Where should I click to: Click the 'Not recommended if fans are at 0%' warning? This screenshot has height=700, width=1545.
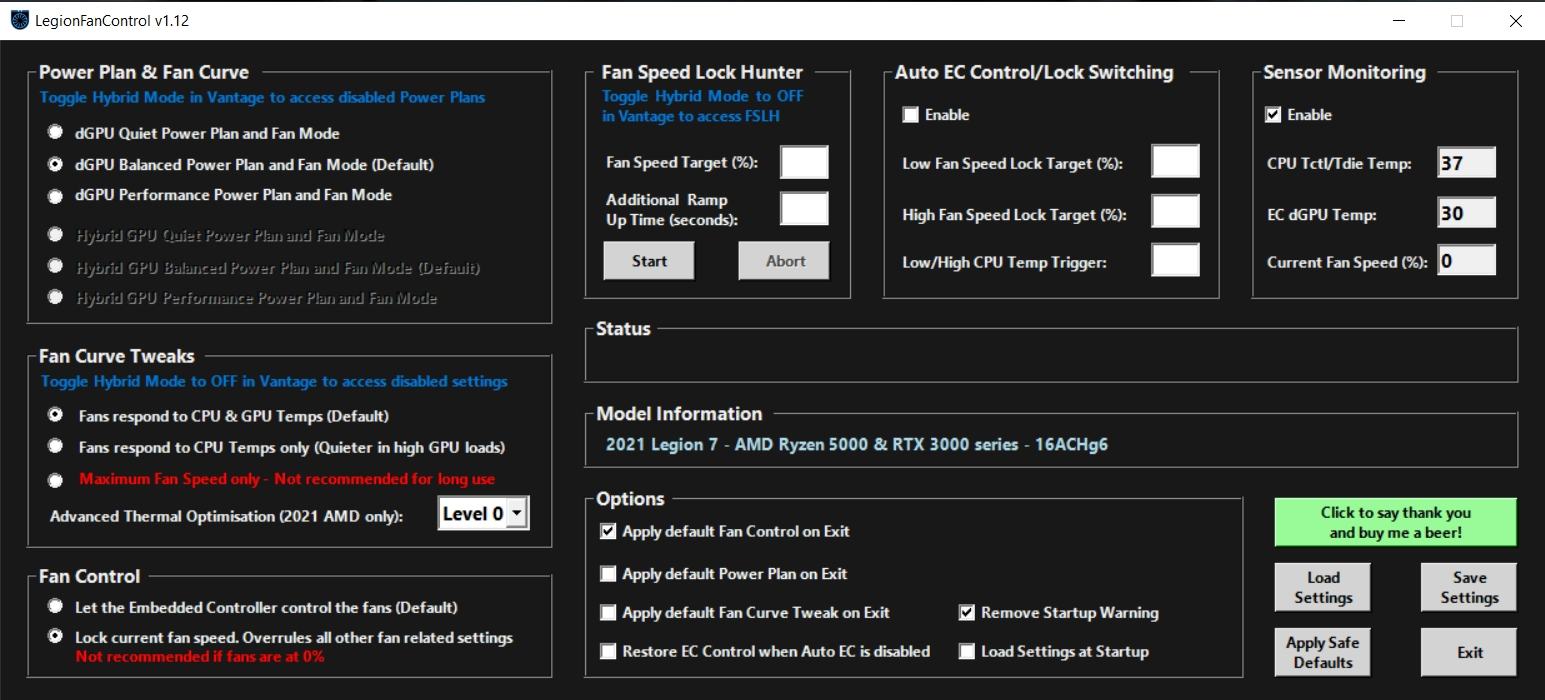click(200, 657)
